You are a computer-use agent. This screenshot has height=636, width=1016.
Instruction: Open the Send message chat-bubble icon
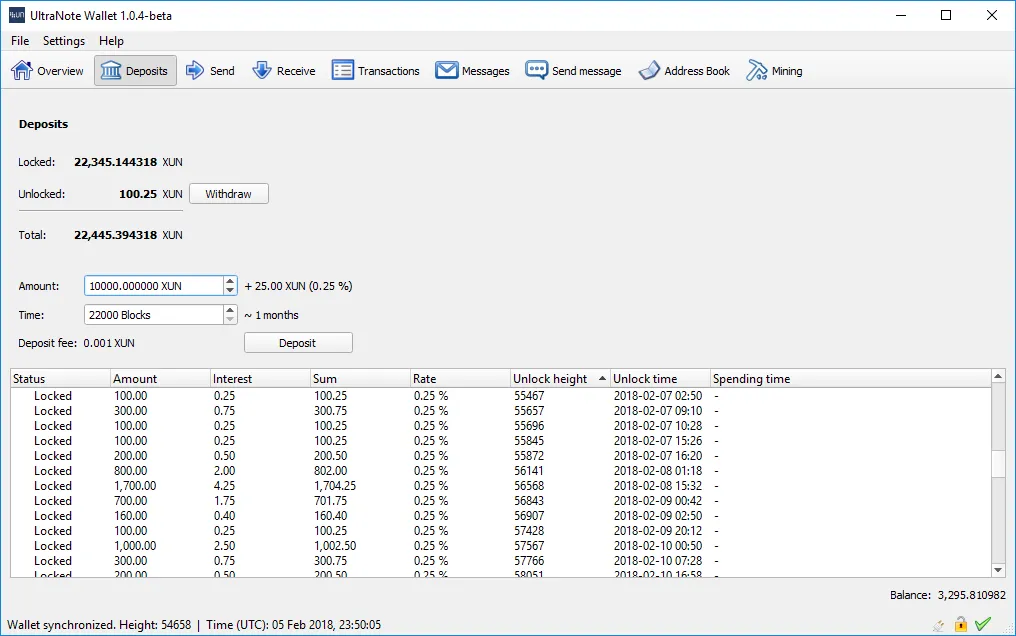pyautogui.click(x=536, y=71)
